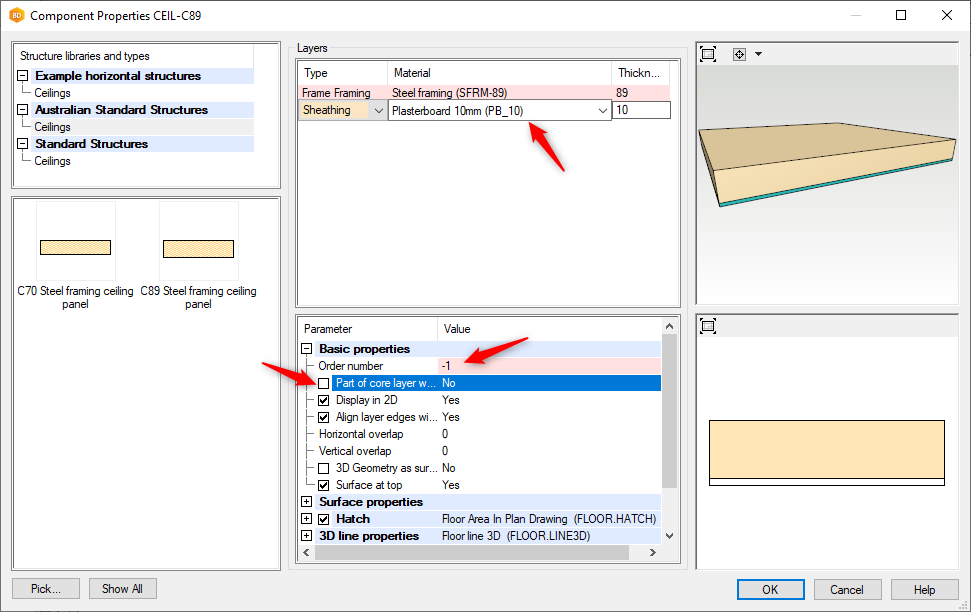Collapse Australian Standard Structures node

pyautogui.click(x=23, y=110)
